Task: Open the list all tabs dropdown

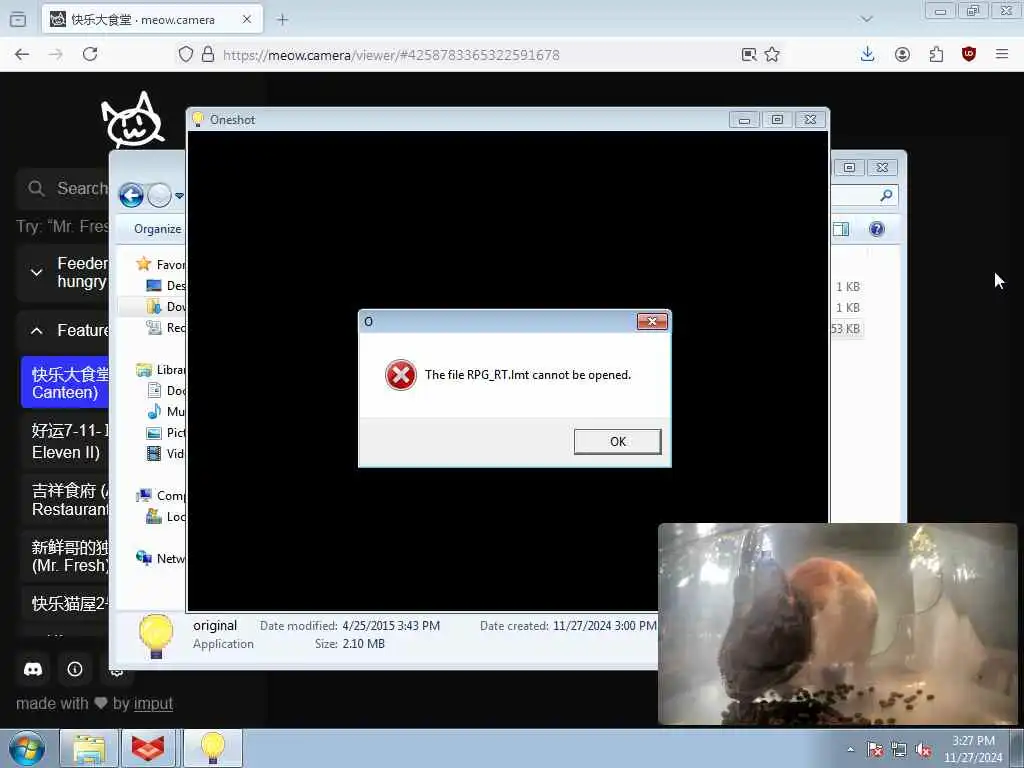Action: [x=866, y=20]
